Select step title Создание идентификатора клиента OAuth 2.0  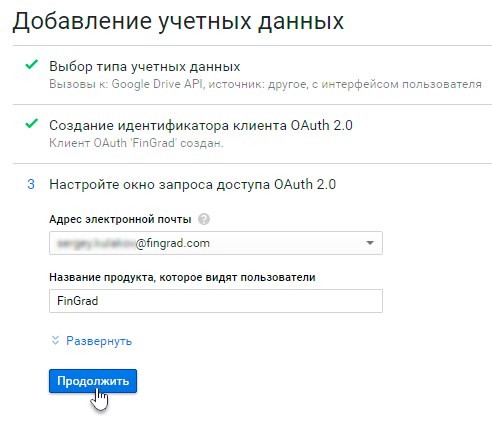tap(201, 126)
